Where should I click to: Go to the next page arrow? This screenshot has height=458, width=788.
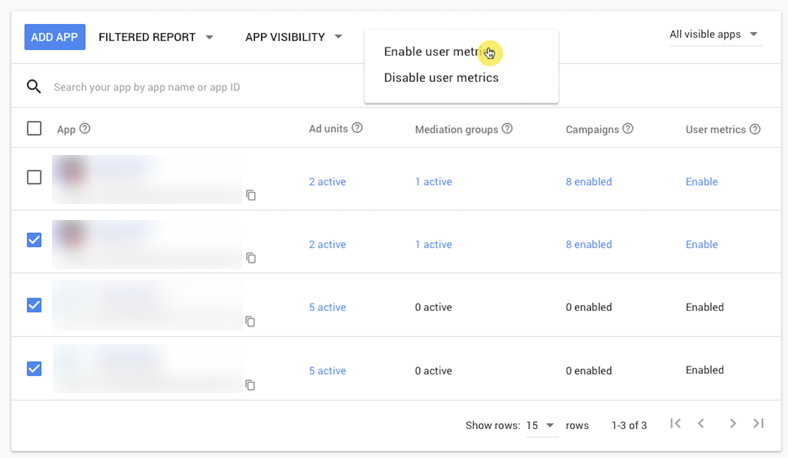732,424
